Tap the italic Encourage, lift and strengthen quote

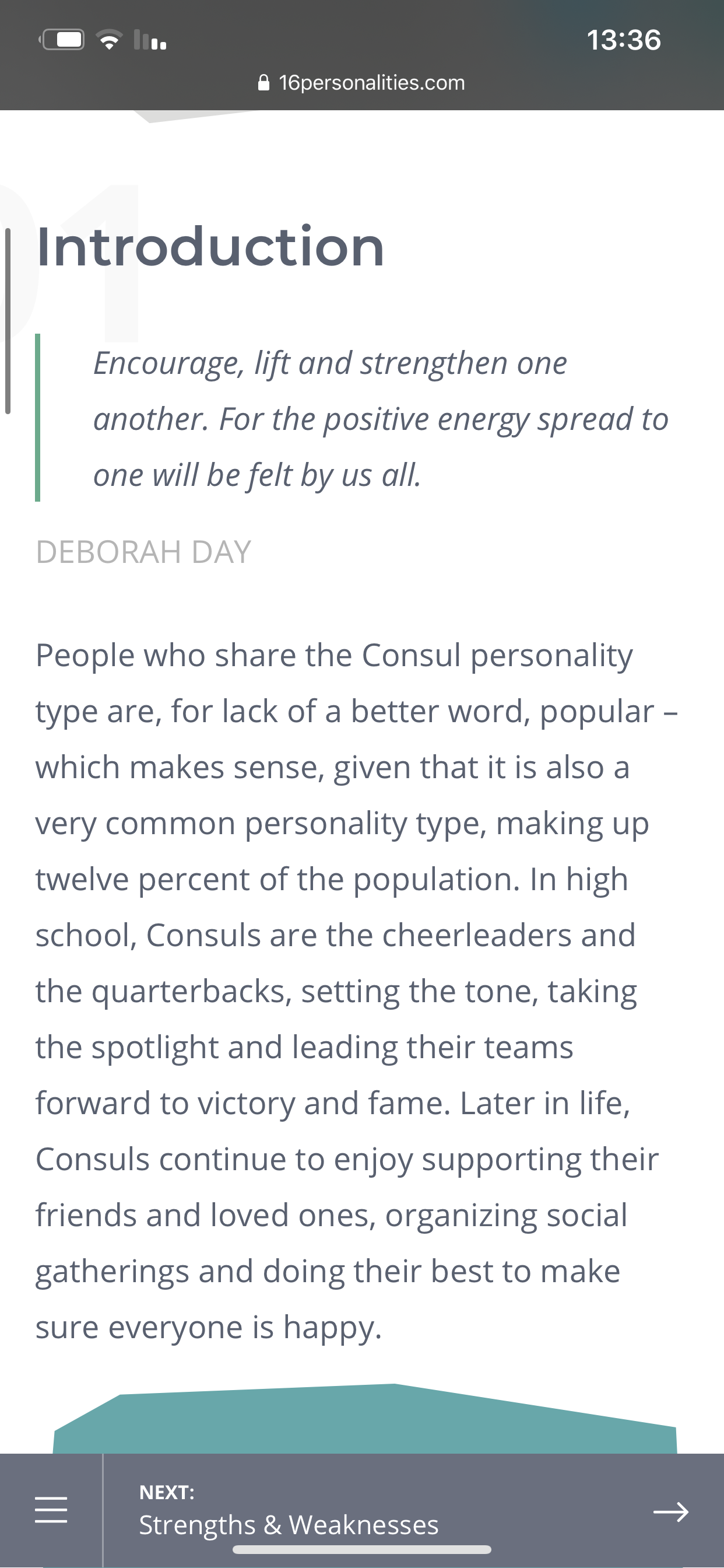click(381, 419)
